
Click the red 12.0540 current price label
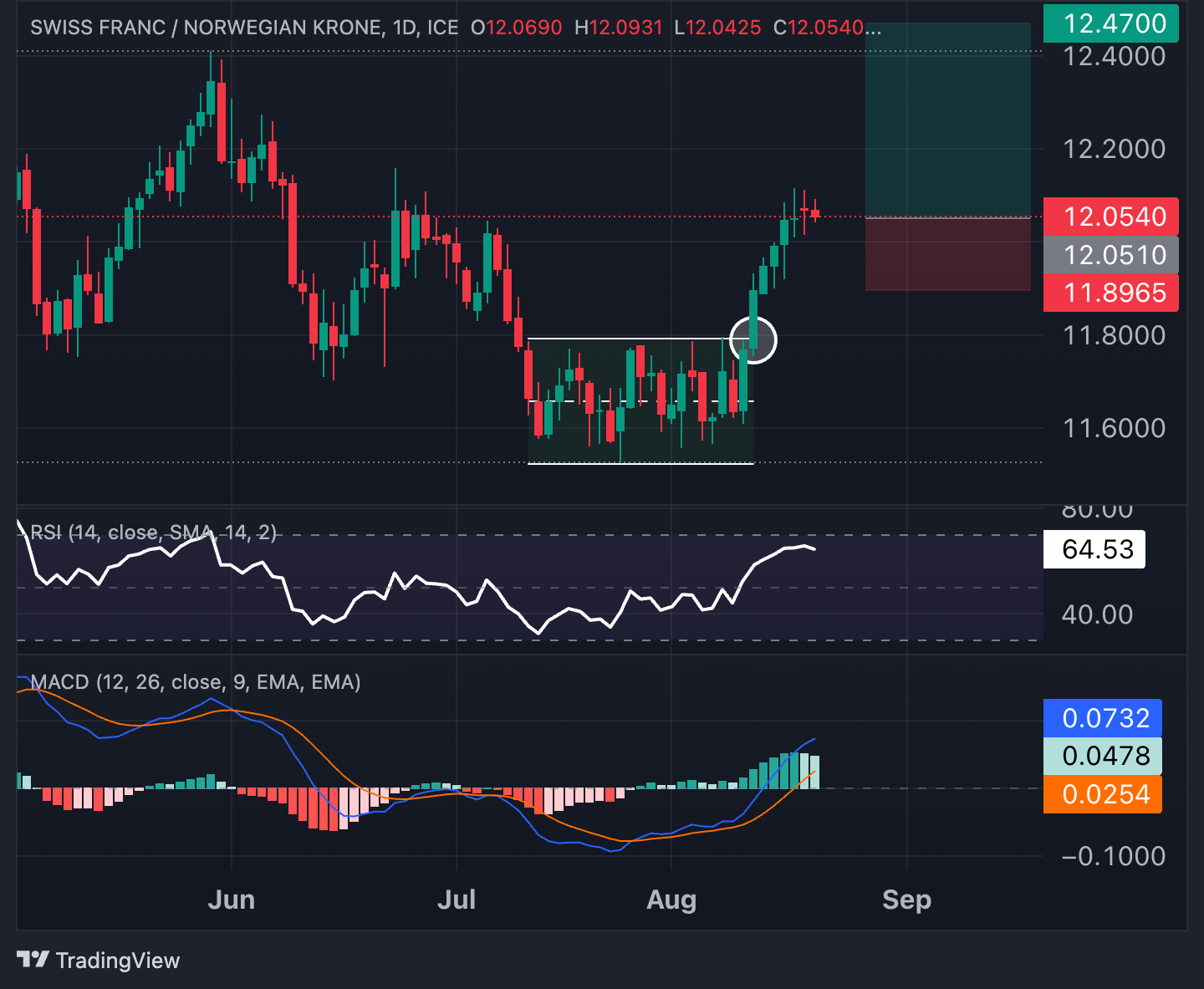[1110, 217]
